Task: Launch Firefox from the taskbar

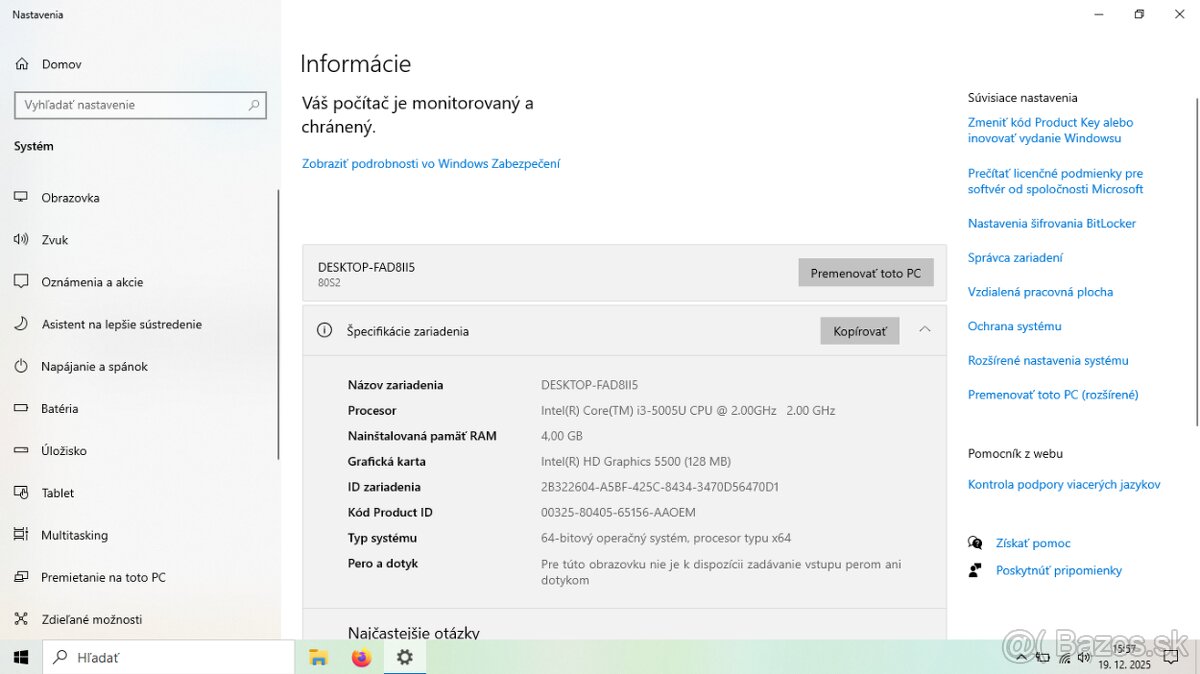Action: click(361, 657)
